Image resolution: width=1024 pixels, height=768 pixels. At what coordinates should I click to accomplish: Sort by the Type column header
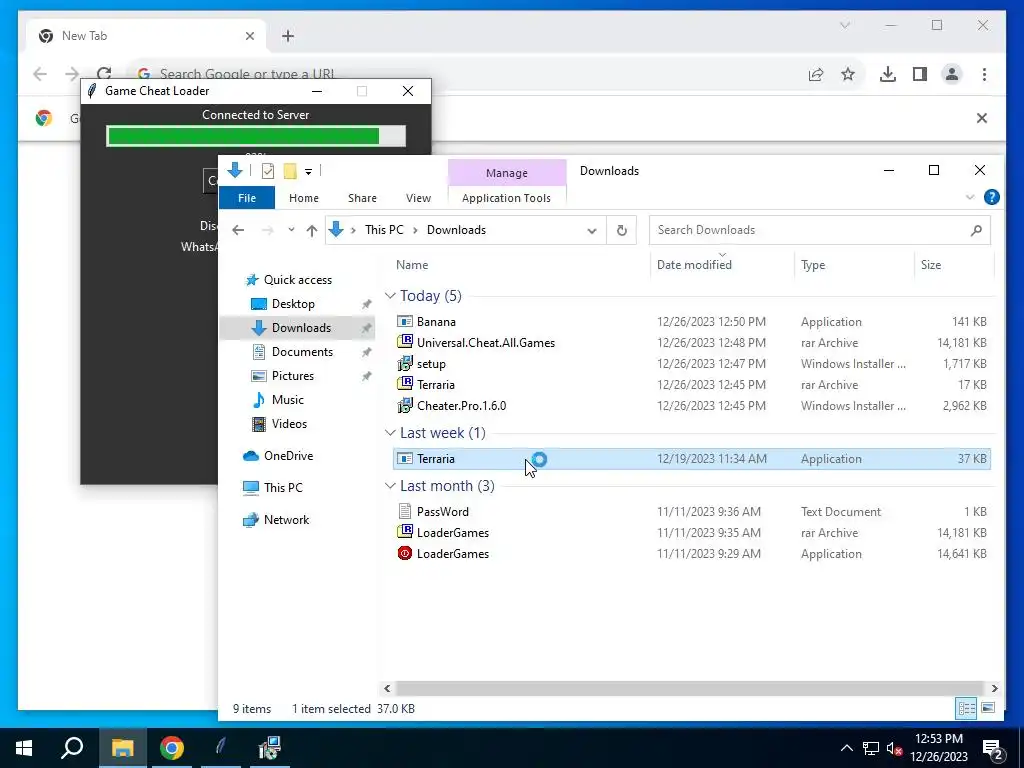coord(813,264)
